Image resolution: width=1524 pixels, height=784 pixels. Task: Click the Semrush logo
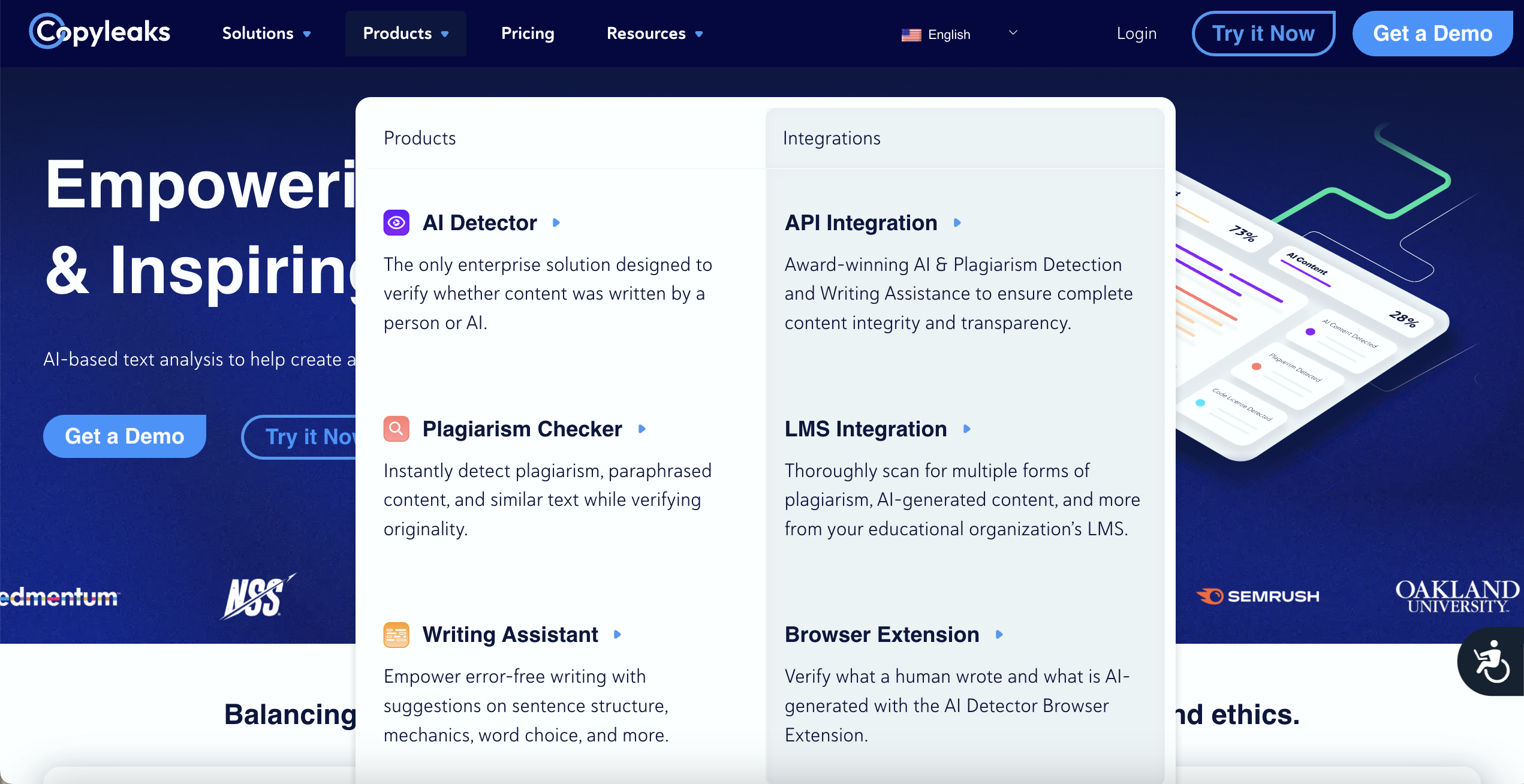1258,596
